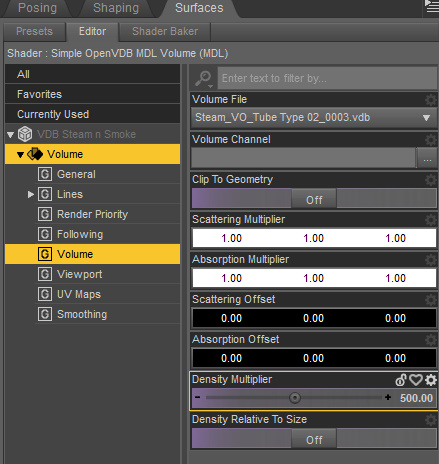Image resolution: width=439 pixels, height=464 pixels.
Task: Click the Volume Channel browse button
Action: (427, 158)
